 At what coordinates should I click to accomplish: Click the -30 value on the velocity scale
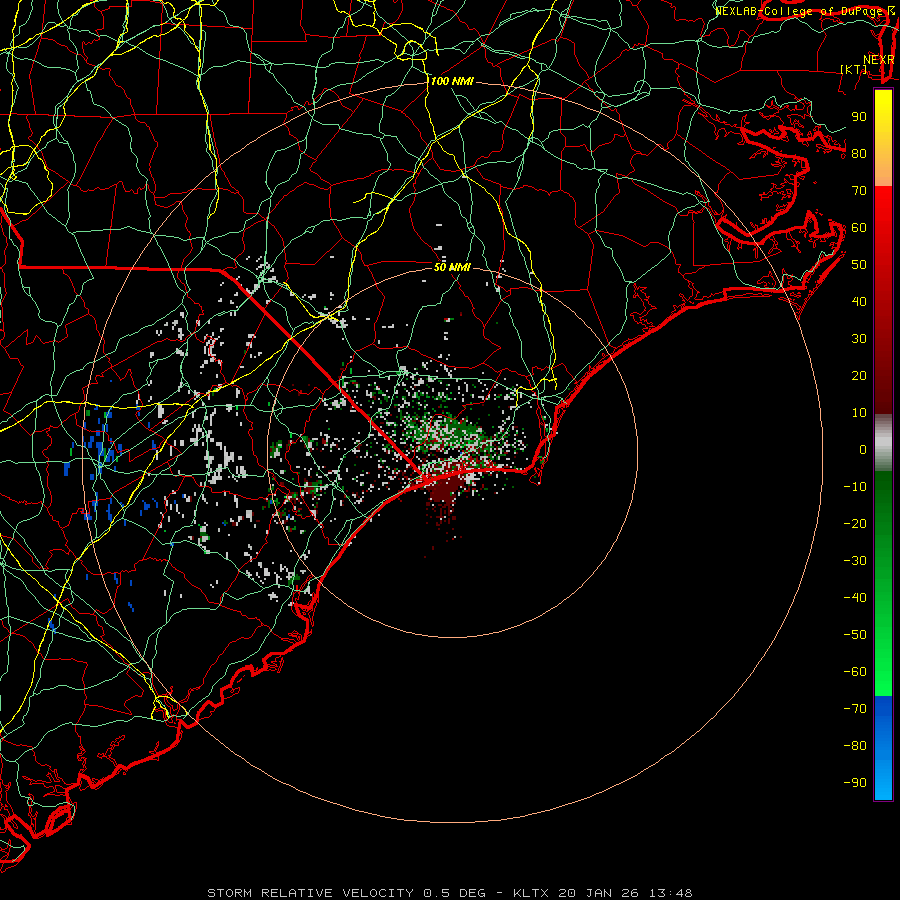click(855, 561)
